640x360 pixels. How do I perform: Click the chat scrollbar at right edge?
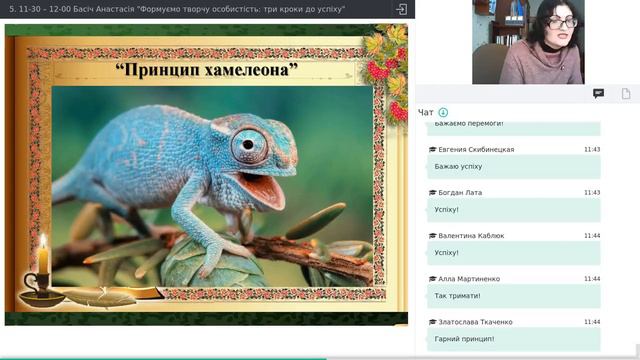[x=638, y=351]
